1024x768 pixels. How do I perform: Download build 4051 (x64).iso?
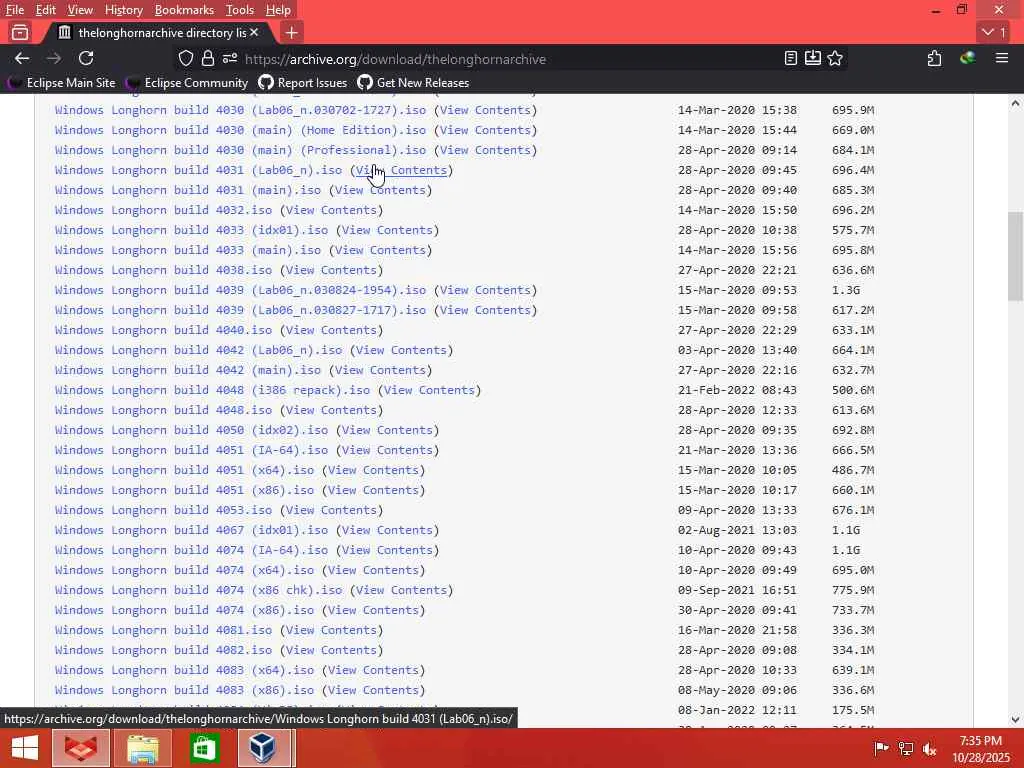(184, 470)
